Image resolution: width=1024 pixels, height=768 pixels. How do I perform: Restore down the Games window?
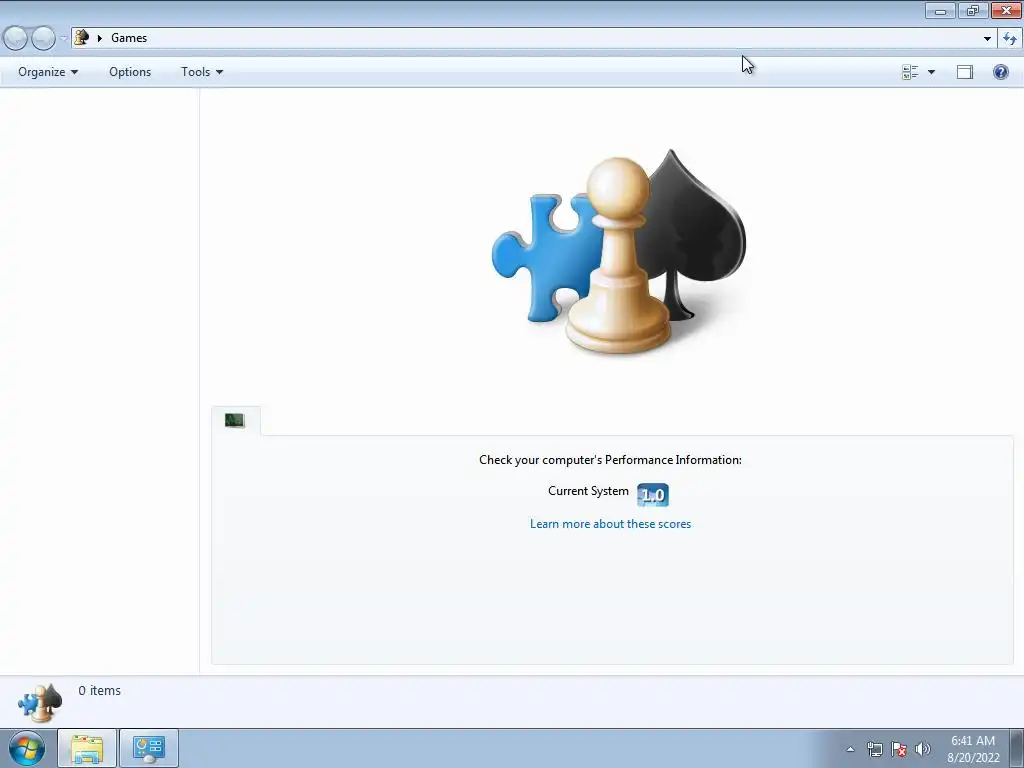pyautogui.click(x=973, y=10)
